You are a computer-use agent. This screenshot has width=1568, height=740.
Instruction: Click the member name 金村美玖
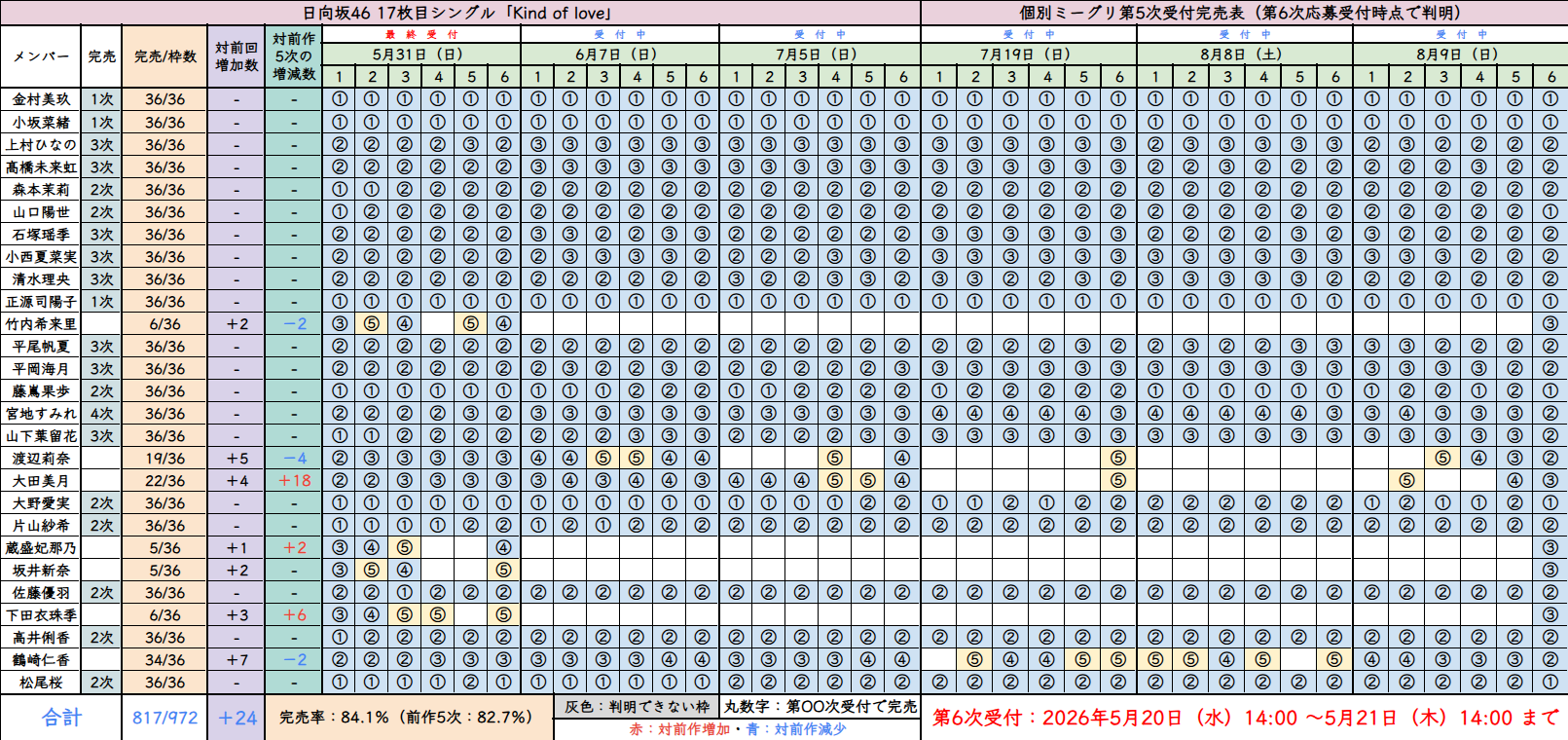41,99
